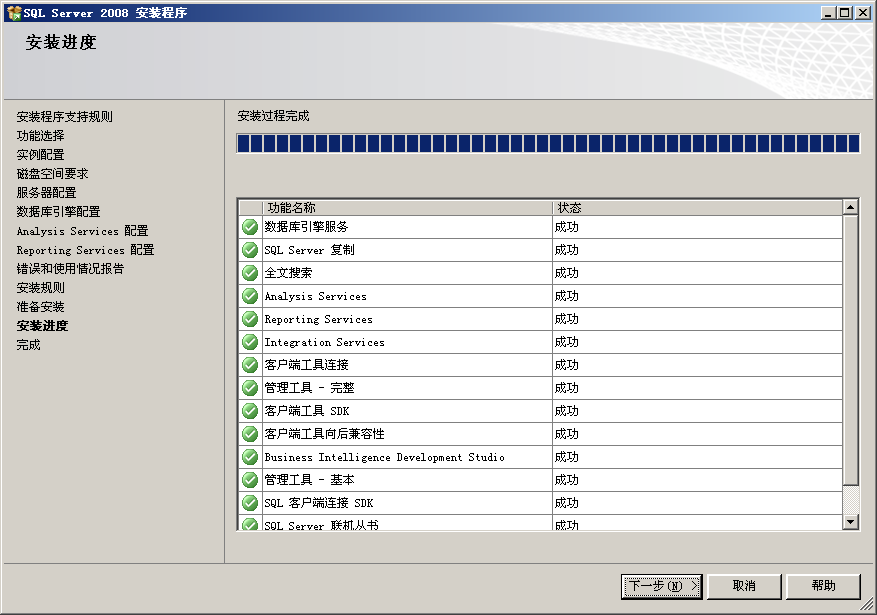Click the SQL 客户端连接 SDK feature name
This screenshot has height=615, width=877.
319,503
